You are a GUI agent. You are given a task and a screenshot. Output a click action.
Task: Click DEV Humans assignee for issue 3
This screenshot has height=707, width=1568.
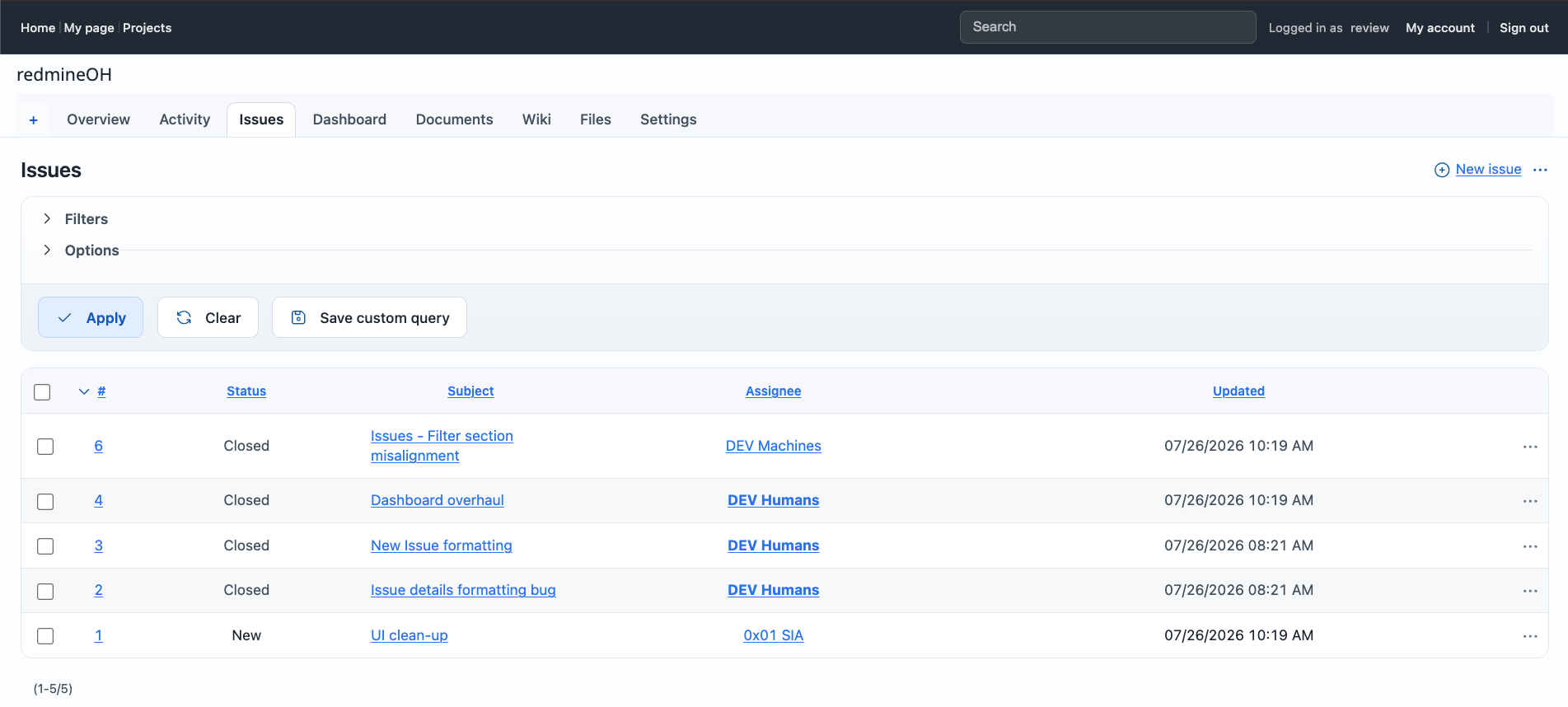773,545
